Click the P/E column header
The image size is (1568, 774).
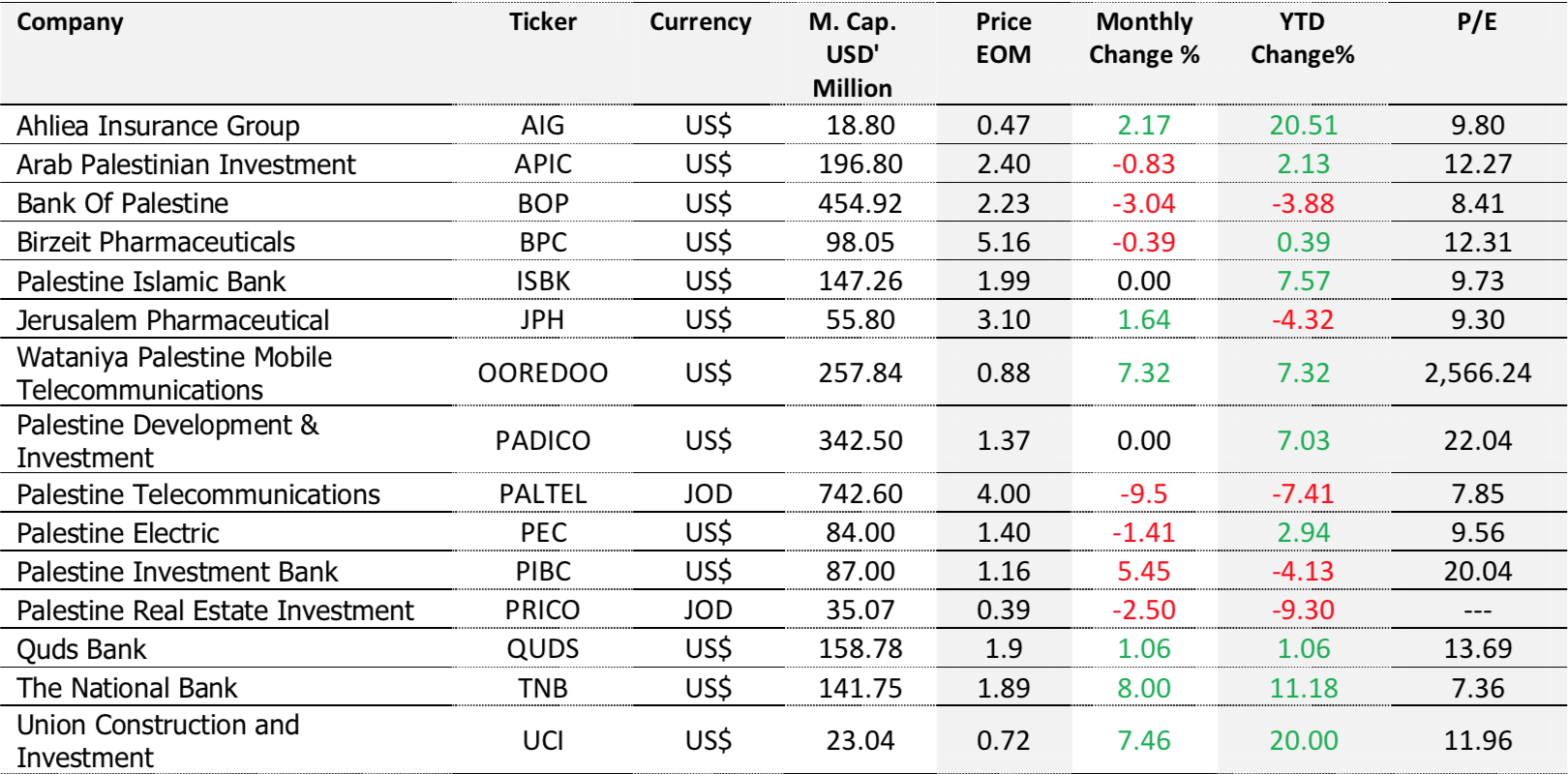1477,22
